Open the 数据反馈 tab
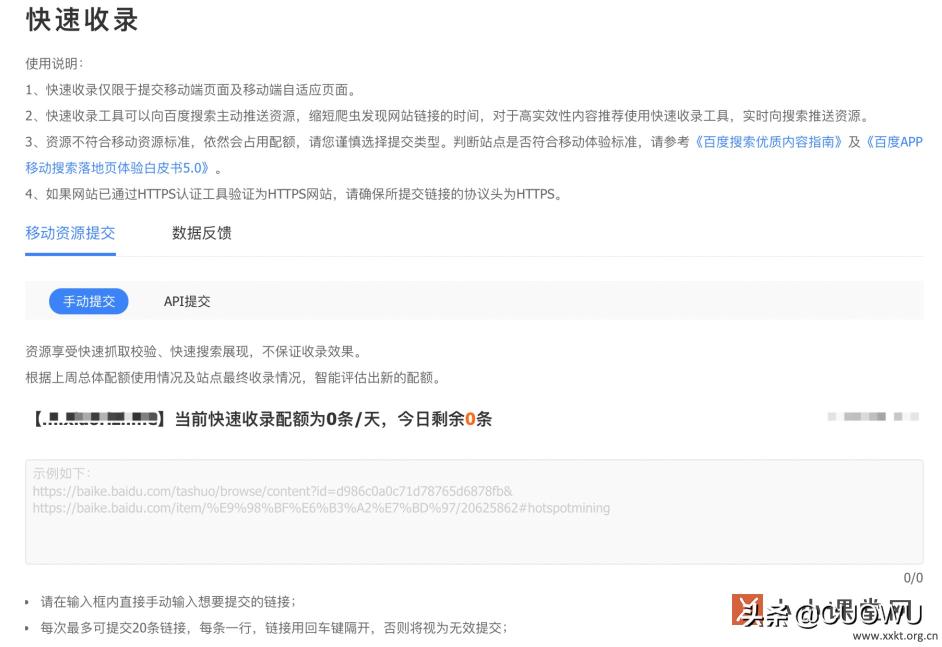942x647 pixels. [201, 233]
